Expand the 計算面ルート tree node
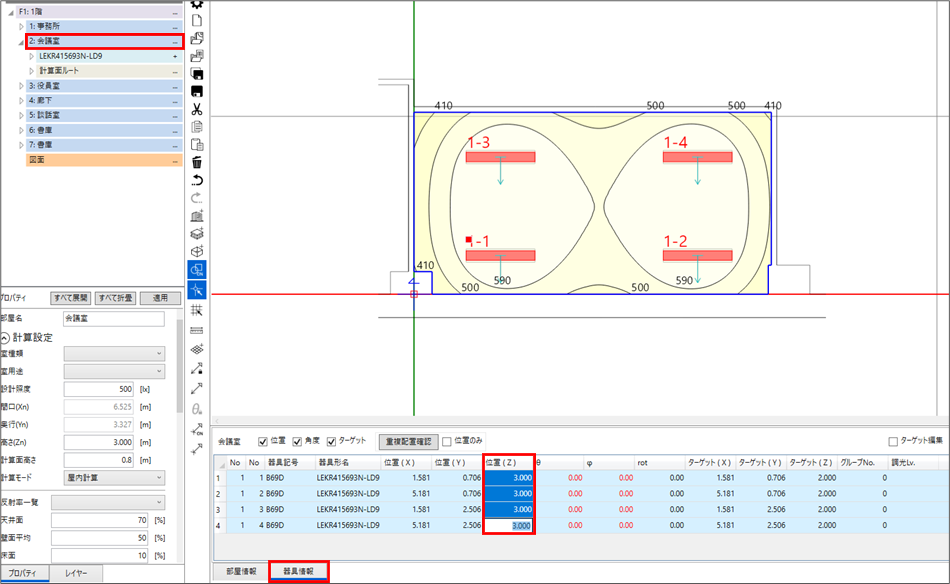 32,71
